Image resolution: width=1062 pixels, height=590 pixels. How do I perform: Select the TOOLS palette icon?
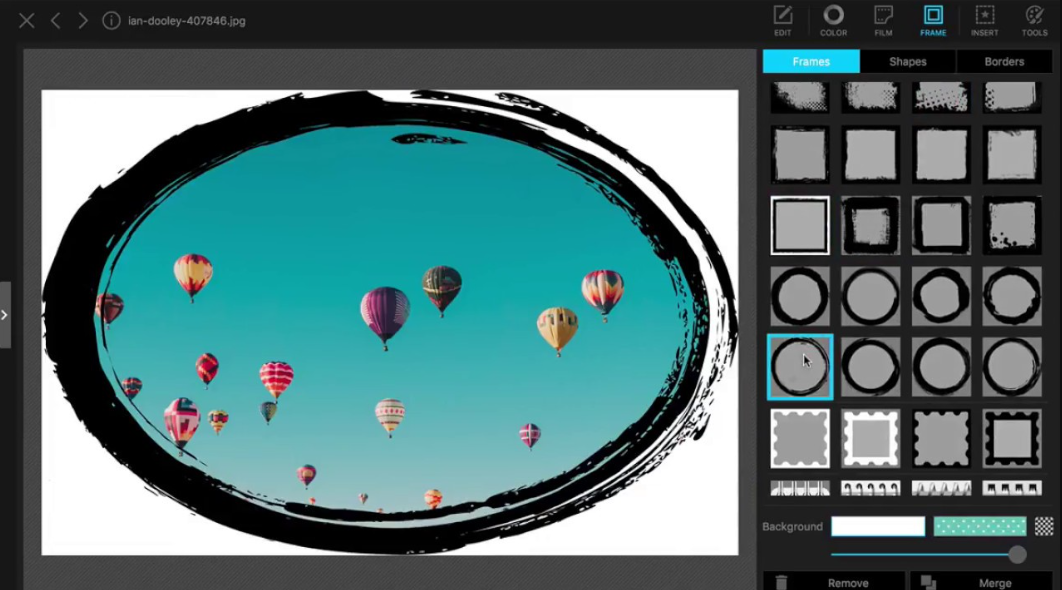click(1034, 20)
